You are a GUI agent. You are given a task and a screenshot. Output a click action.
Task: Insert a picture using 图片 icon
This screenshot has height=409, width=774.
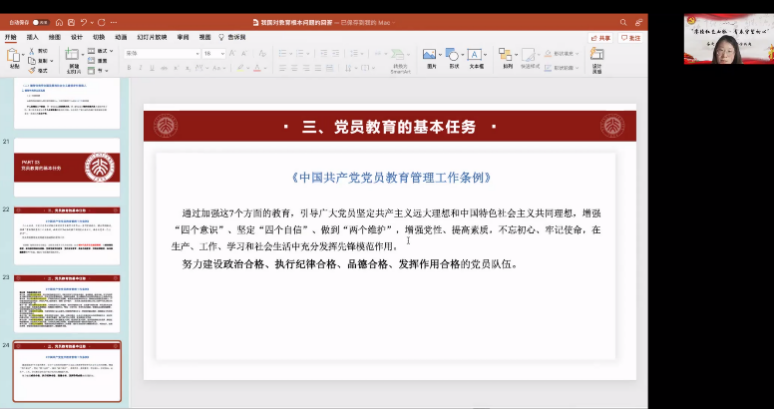point(429,55)
